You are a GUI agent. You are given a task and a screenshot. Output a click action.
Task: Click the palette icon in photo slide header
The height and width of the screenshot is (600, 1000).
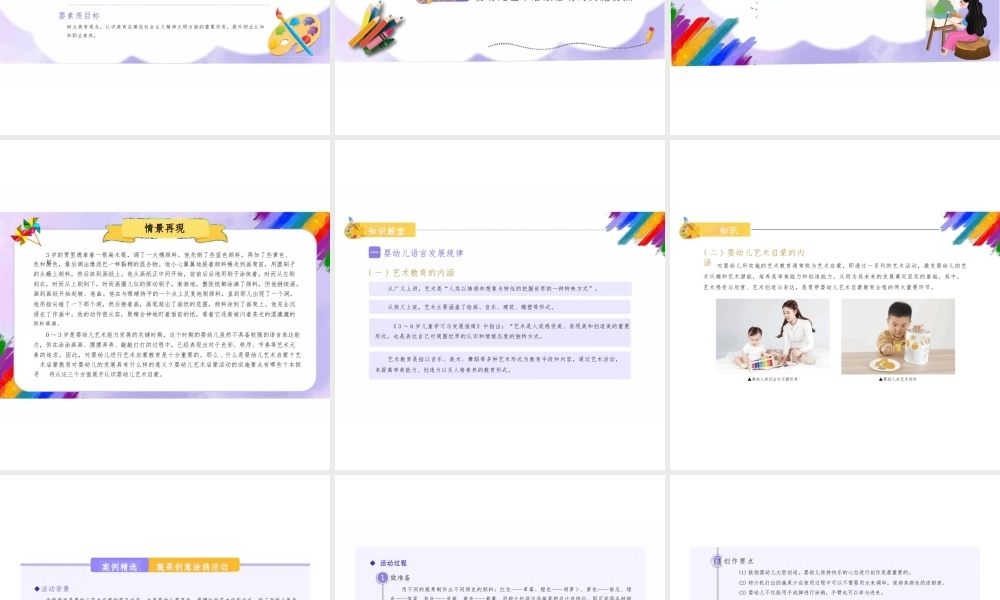689,228
